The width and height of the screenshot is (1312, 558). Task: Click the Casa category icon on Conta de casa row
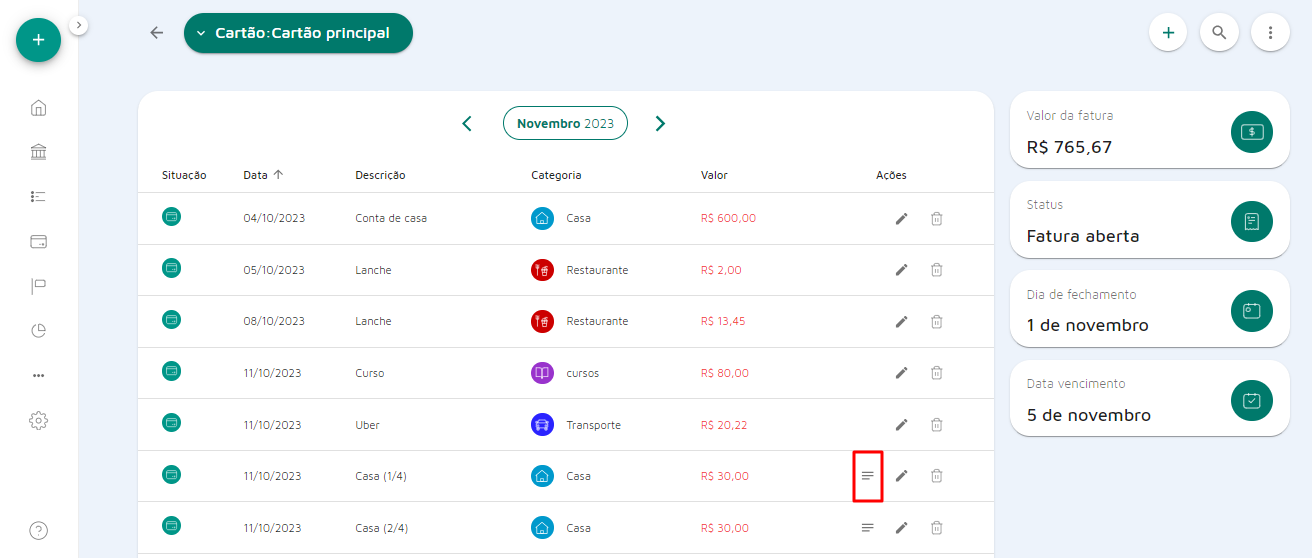pyautogui.click(x=542, y=218)
